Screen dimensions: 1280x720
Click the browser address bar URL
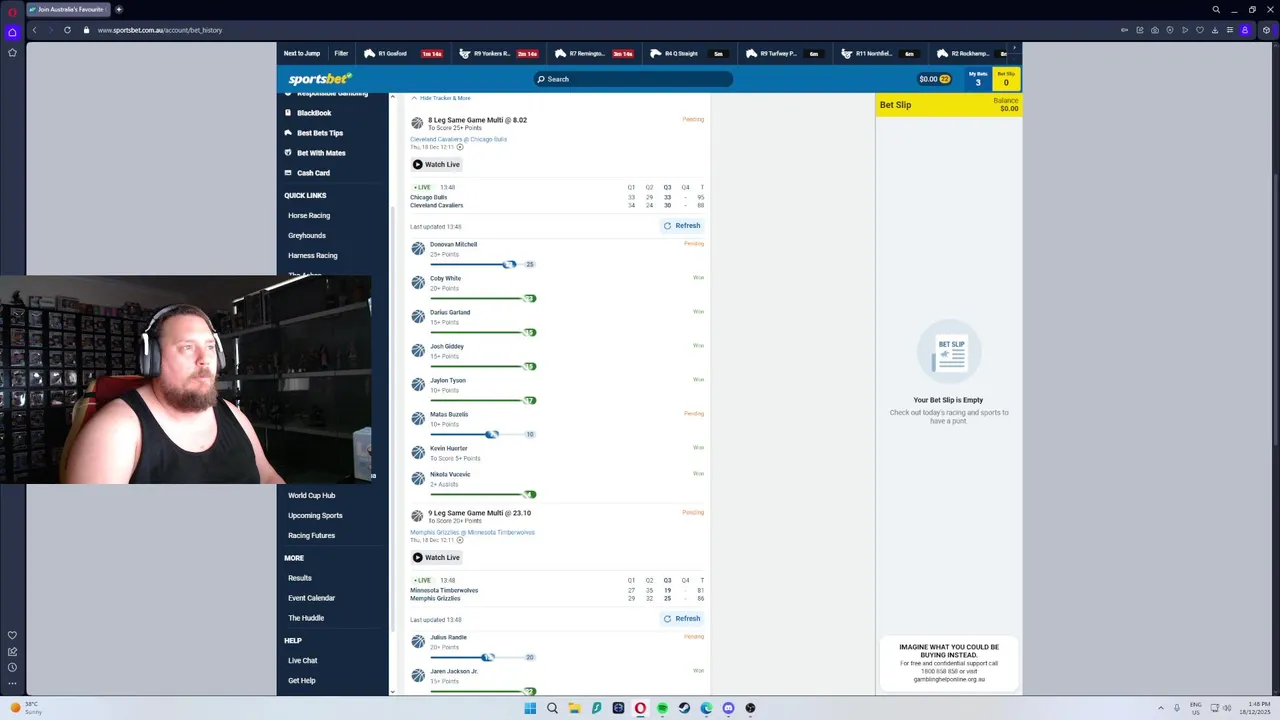160,30
